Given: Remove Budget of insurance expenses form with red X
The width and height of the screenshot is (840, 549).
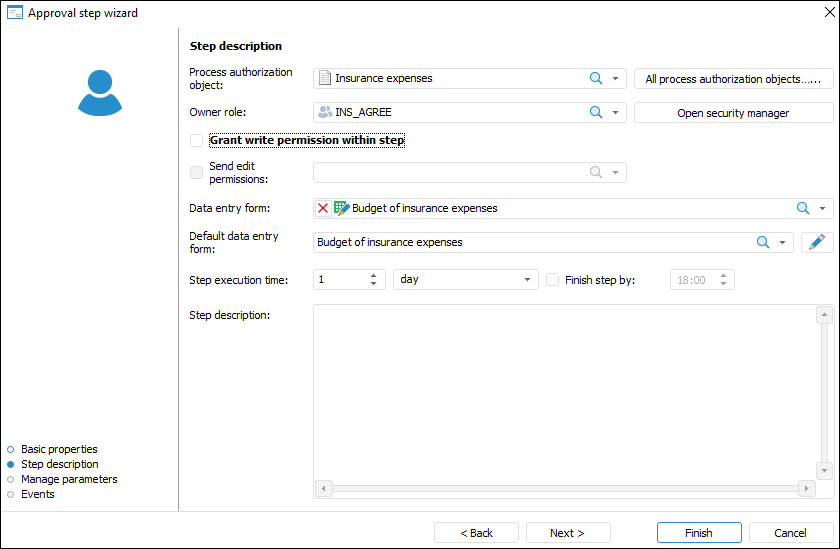Looking at the screenshot, I should [323, 208].
